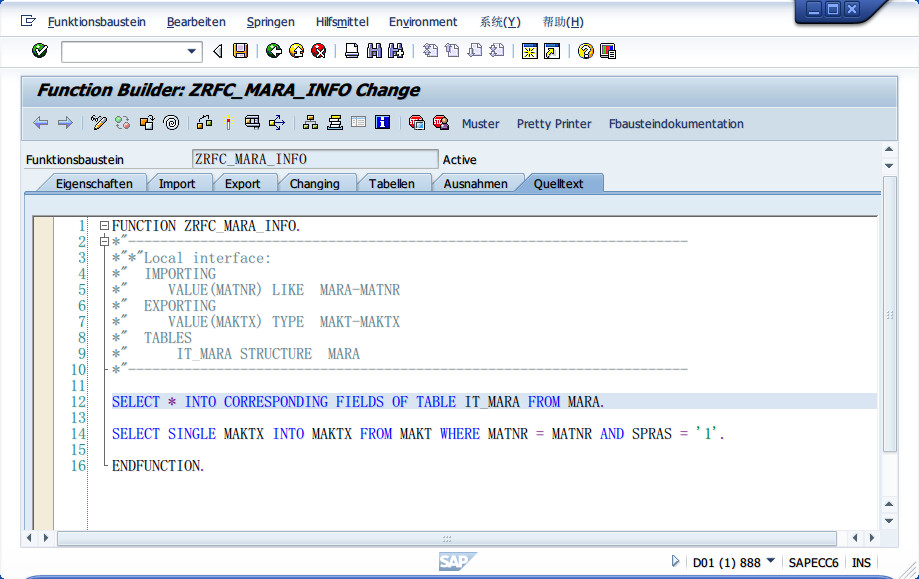
Task: Click the yellow Exit icon
Action: click(297, 51)
